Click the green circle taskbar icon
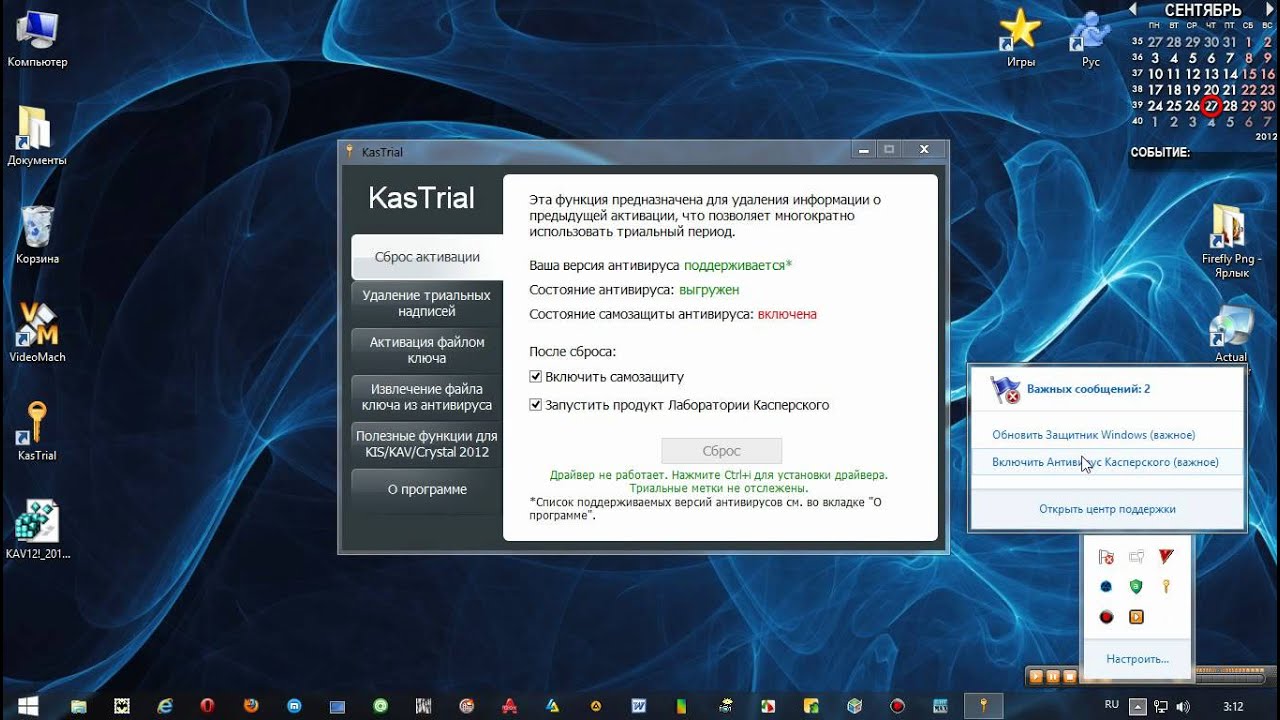Viewport: 1280px width, 720px height. 380,706
